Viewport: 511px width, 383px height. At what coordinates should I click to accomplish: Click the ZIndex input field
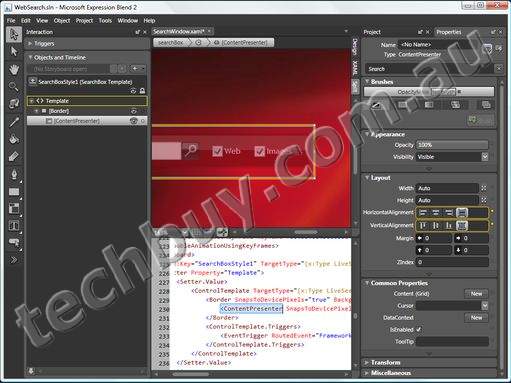click(452, 262)
